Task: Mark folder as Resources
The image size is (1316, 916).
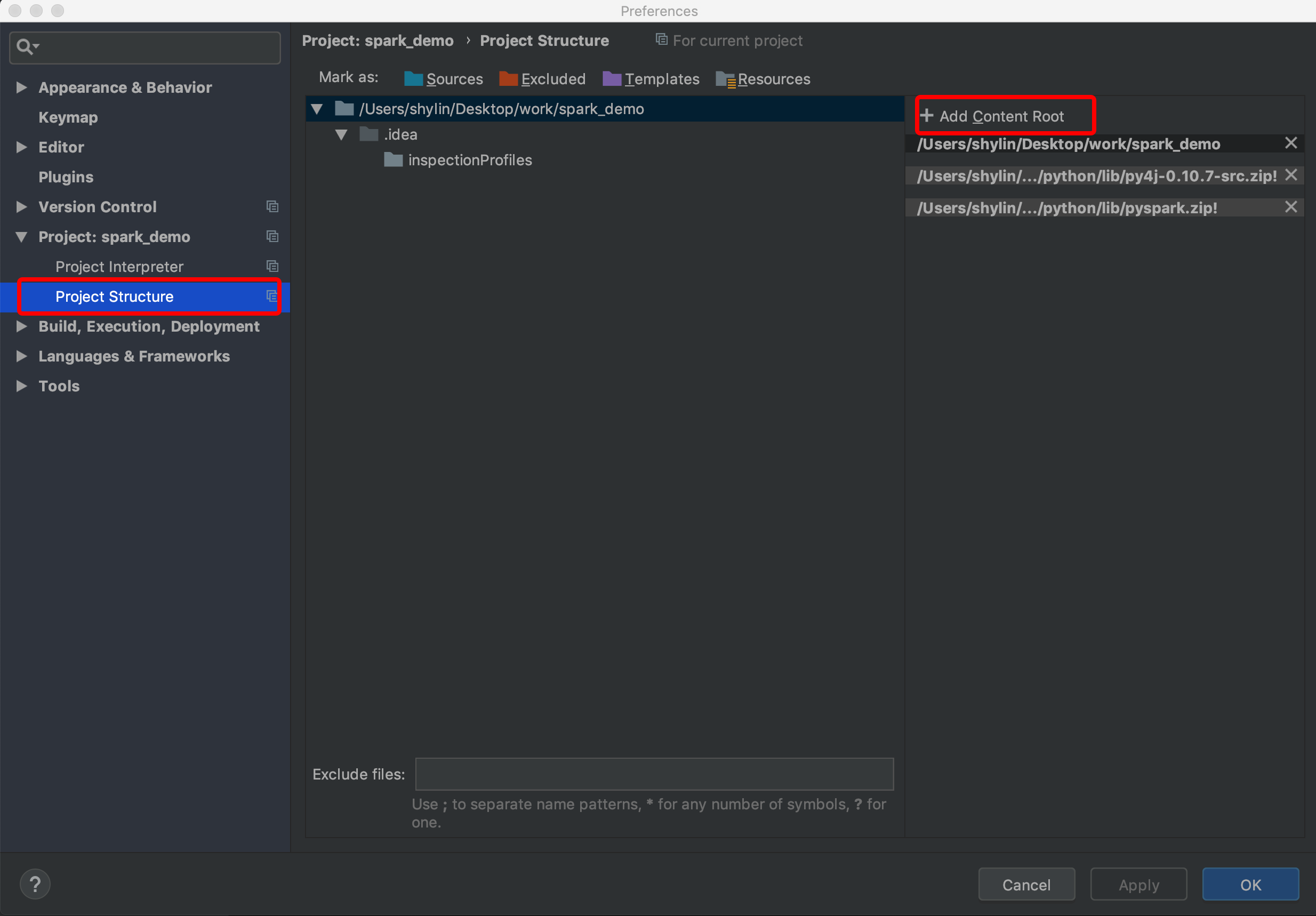Action: 763,79
